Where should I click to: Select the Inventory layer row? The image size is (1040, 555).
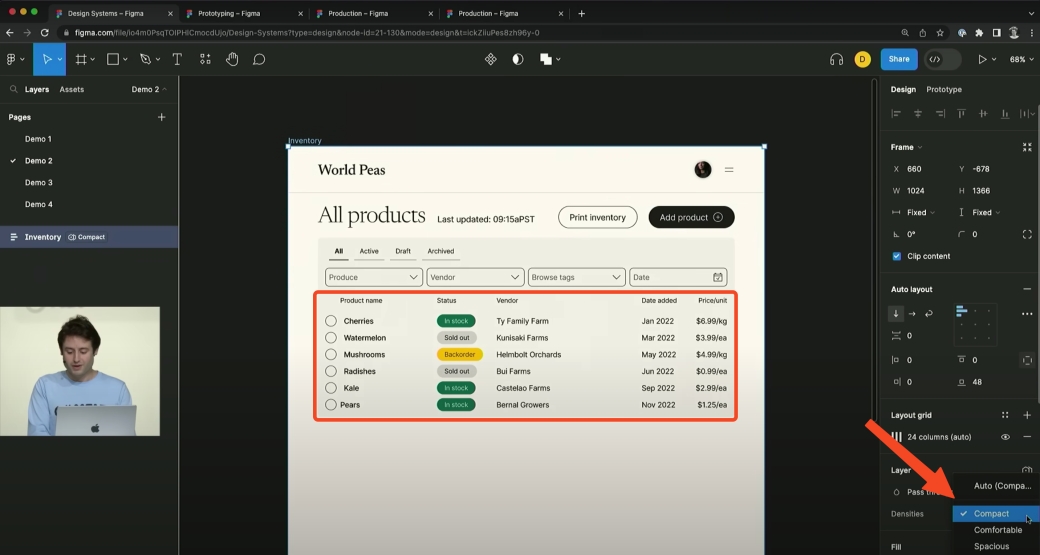[89, 237]
